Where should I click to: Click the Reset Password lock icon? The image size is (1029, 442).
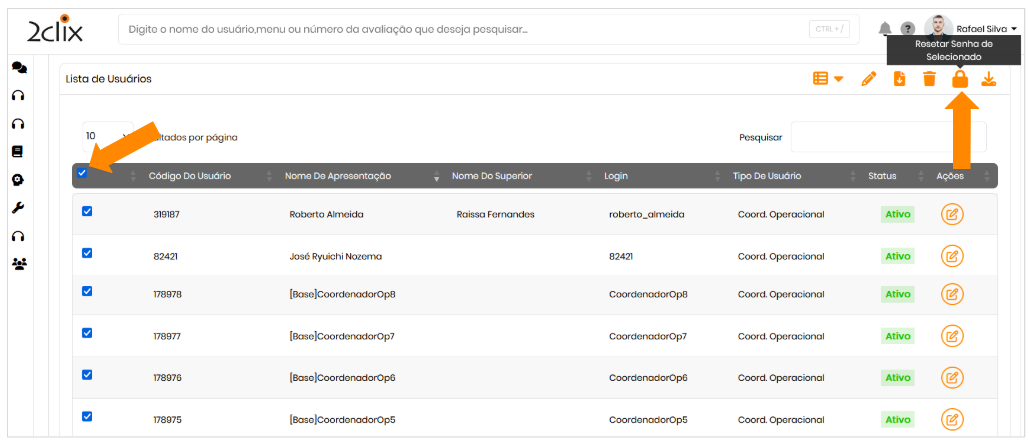click(x=959, y=79)
